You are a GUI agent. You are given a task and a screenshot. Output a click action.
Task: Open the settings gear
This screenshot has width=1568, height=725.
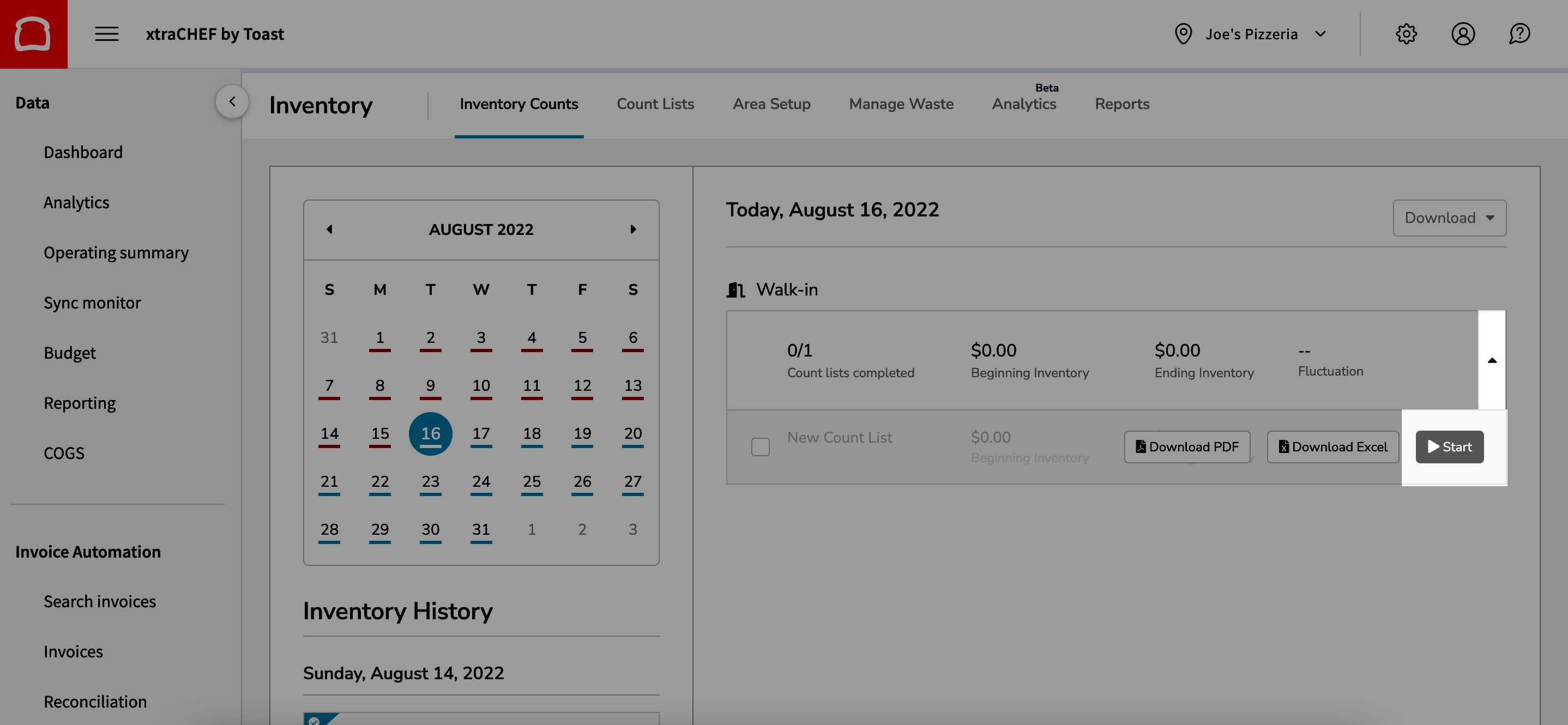1406,34
